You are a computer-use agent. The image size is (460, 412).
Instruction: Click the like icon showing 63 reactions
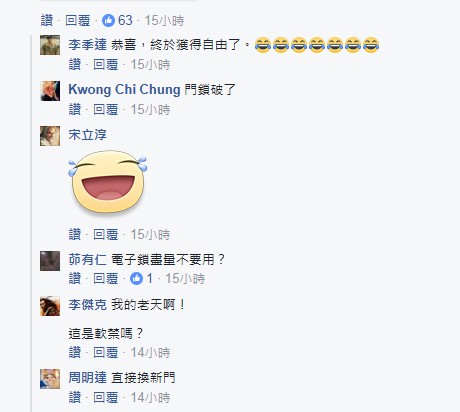click(x=108, y=21)
